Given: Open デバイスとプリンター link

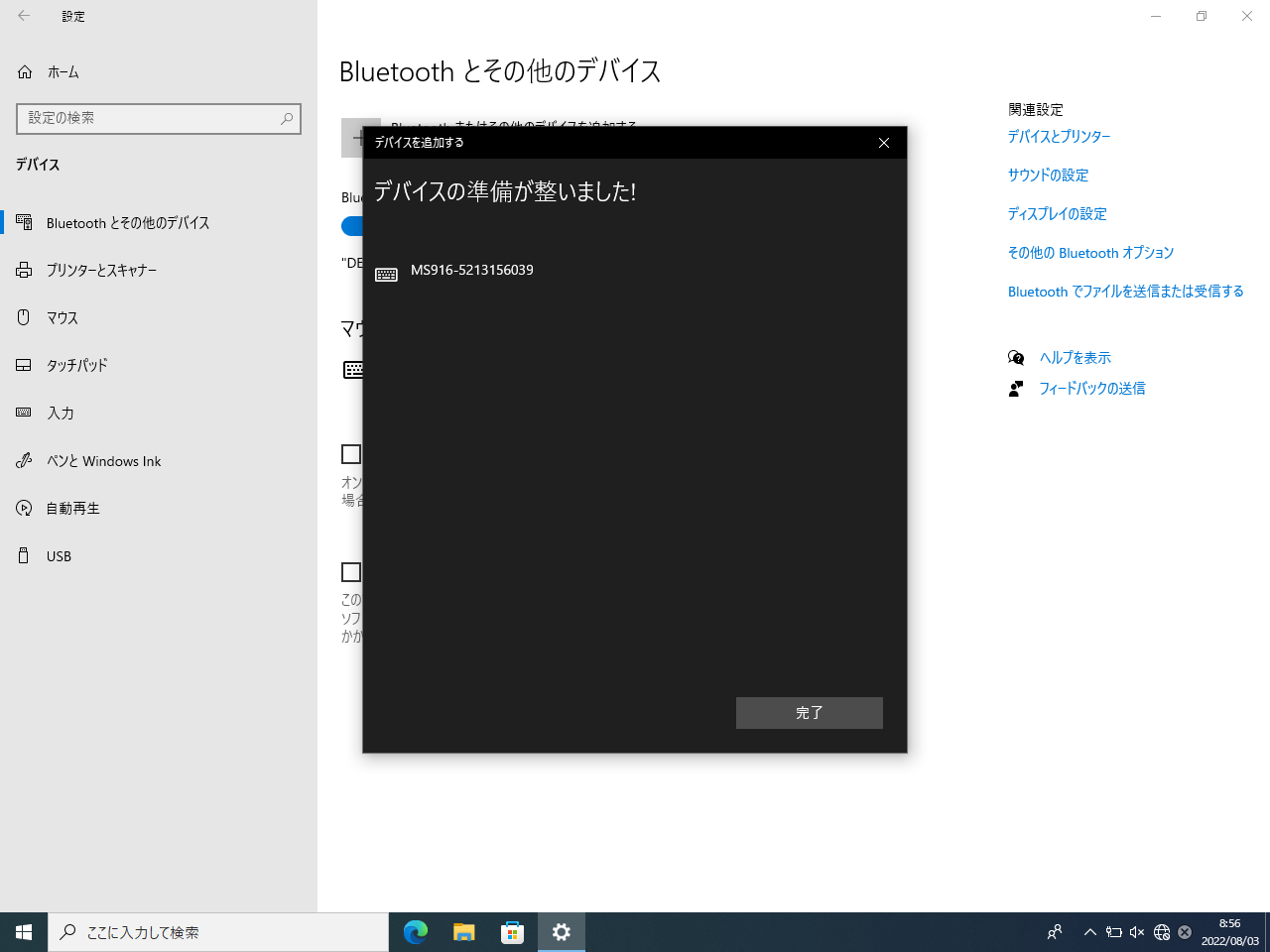Looking at the screenshot, I should coord(1060,137).
